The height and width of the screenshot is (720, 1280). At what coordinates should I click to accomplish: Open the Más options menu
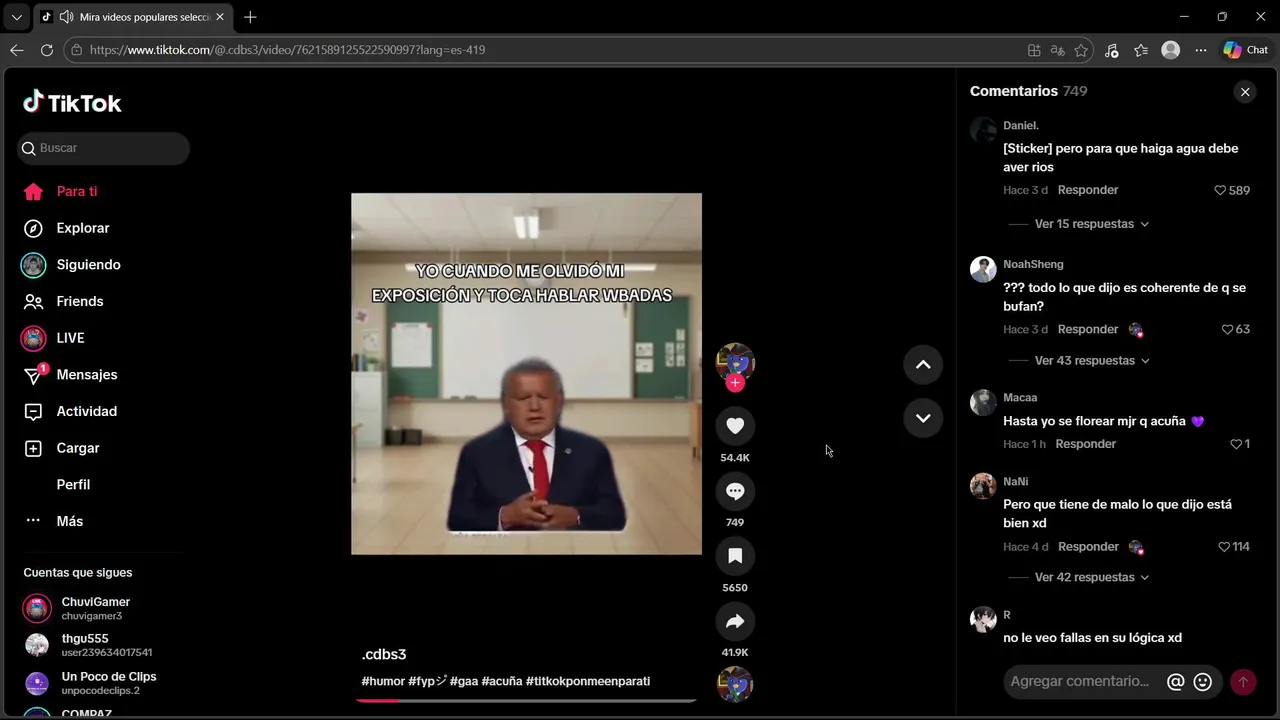tap(53, 521)
